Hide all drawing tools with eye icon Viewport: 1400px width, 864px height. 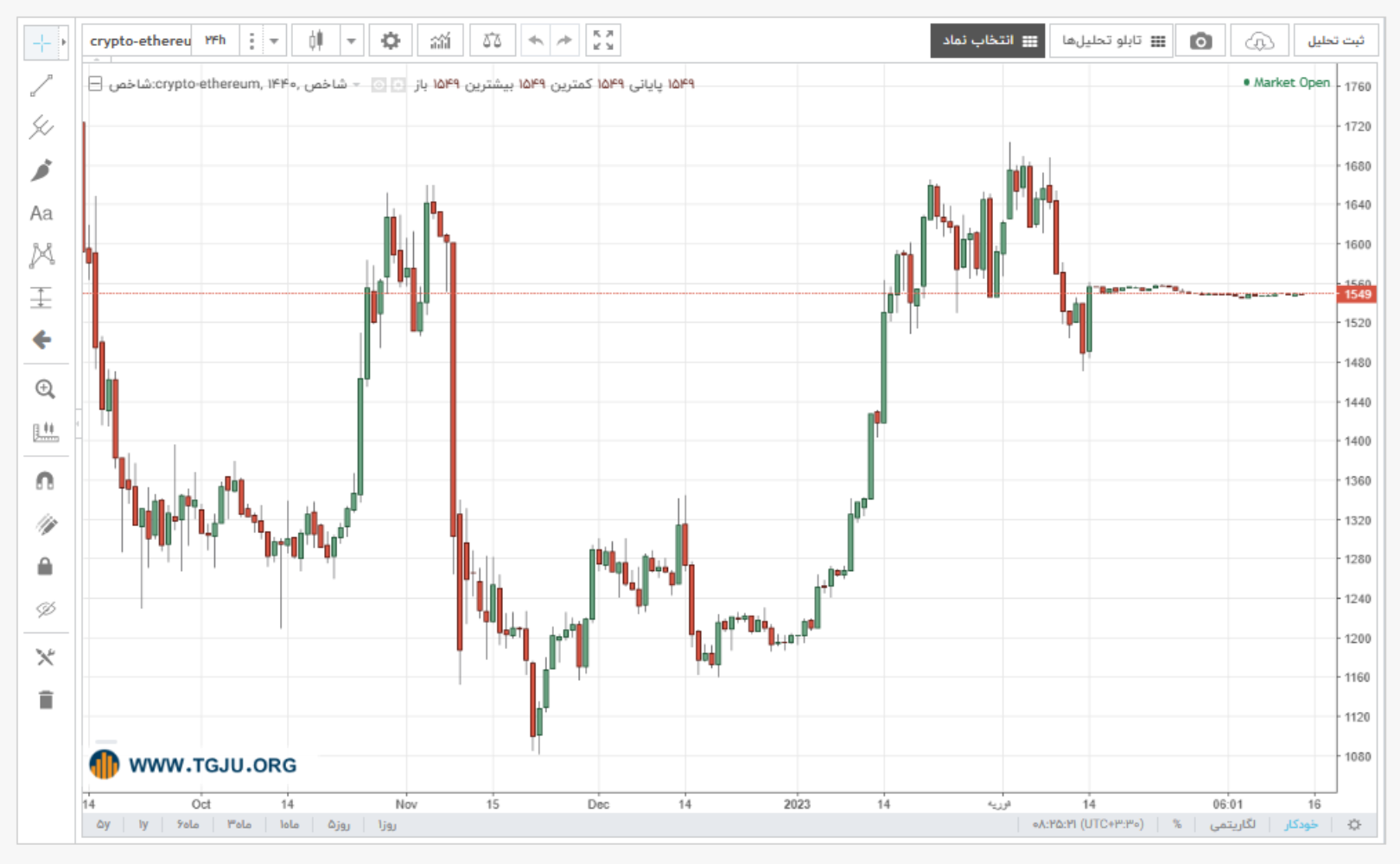tap(45, 609)
